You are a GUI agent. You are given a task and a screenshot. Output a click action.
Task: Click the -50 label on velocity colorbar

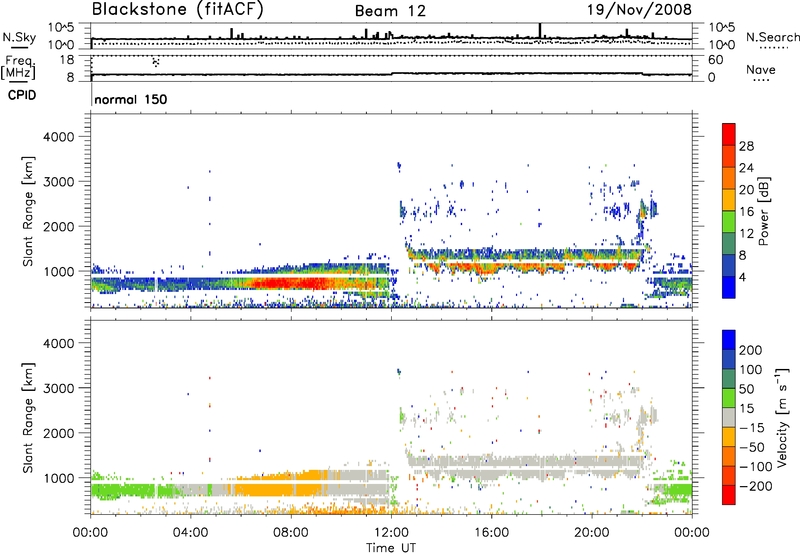(x=752, y=447)
